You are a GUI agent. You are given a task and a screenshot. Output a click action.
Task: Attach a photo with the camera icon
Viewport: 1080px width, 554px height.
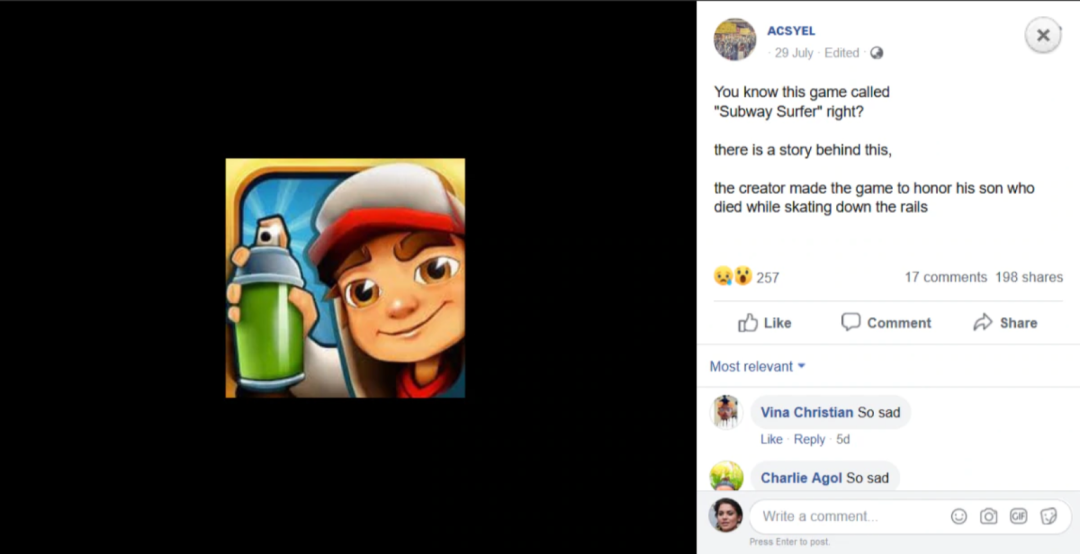(x=988, y=516)
